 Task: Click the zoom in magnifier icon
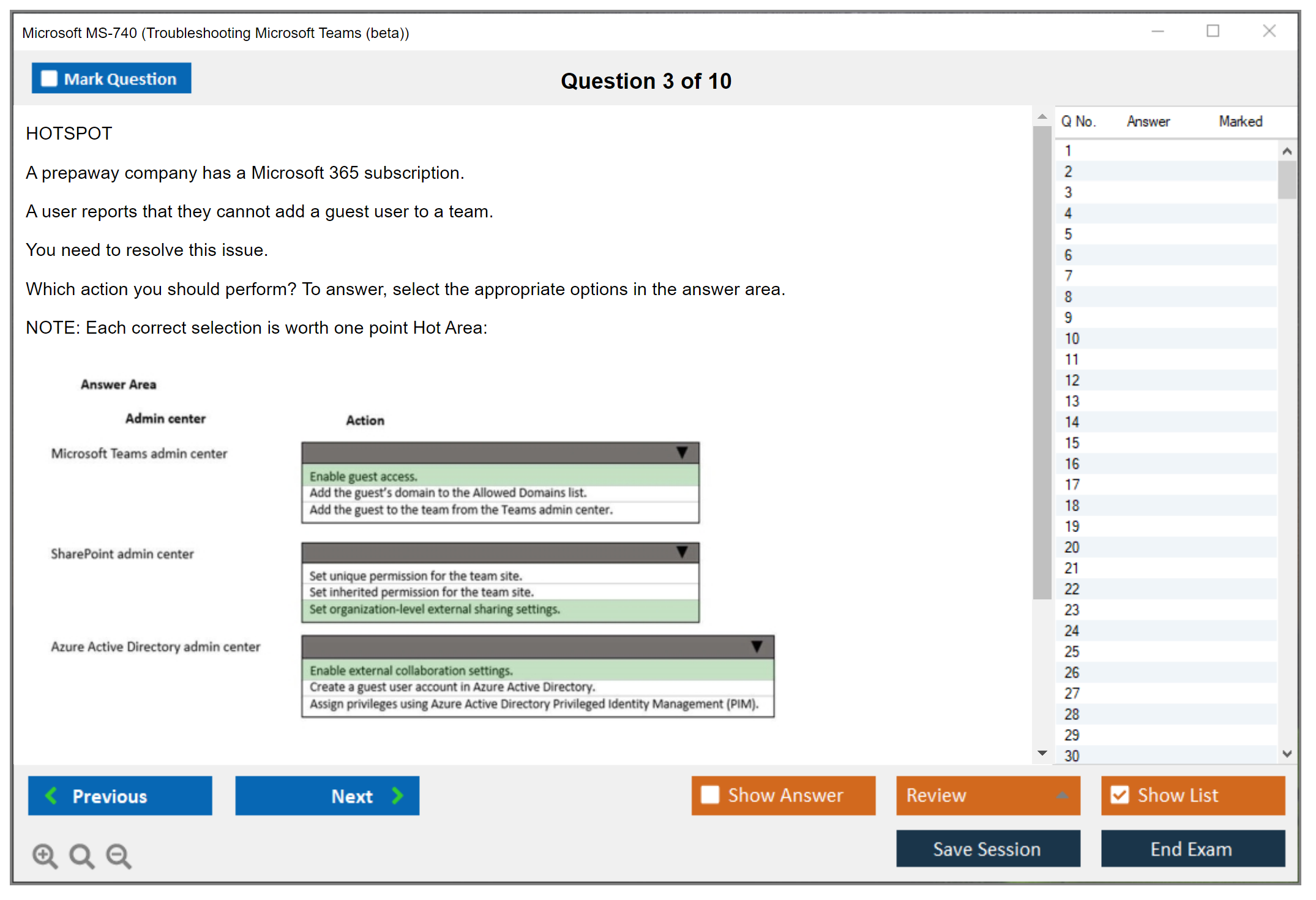point(45,855)
